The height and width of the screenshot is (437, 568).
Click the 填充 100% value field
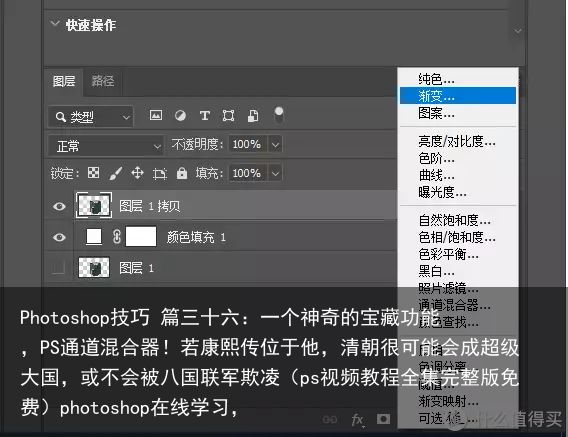(x=247, y=173)
